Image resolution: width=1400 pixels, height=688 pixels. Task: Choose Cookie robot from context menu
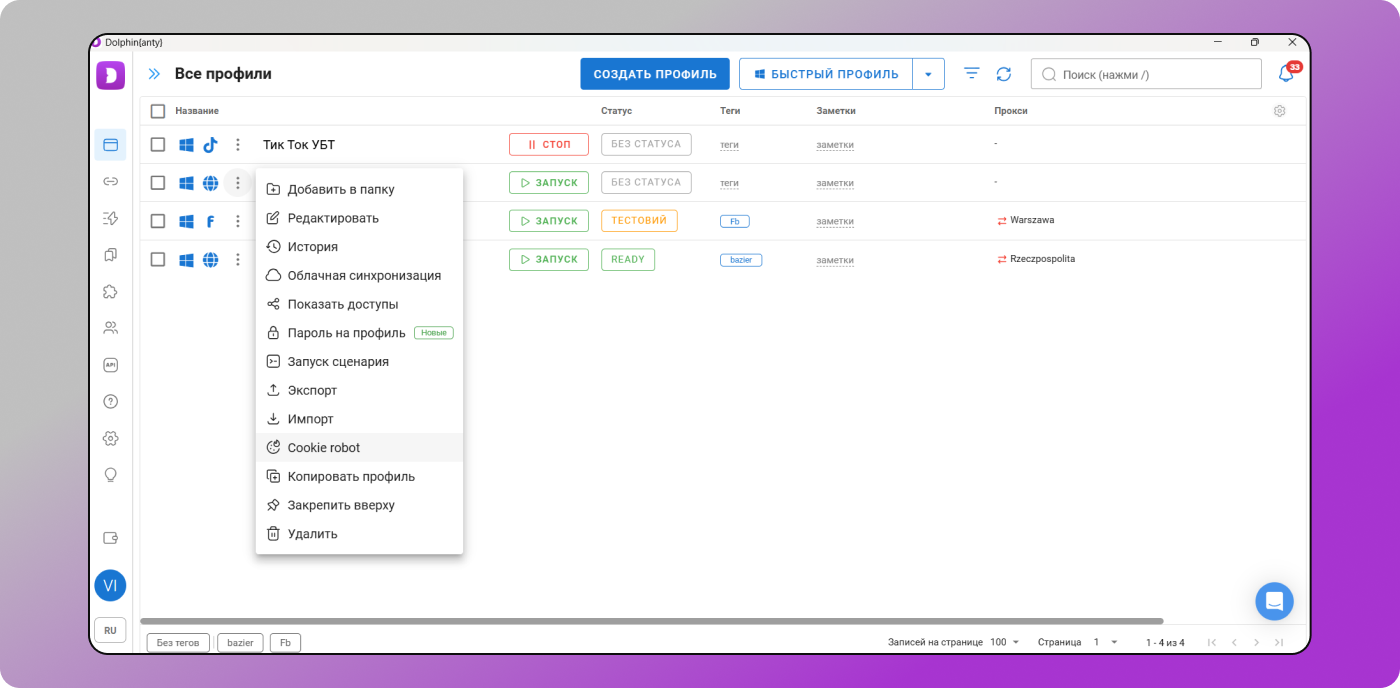click(x=324, y=448)
